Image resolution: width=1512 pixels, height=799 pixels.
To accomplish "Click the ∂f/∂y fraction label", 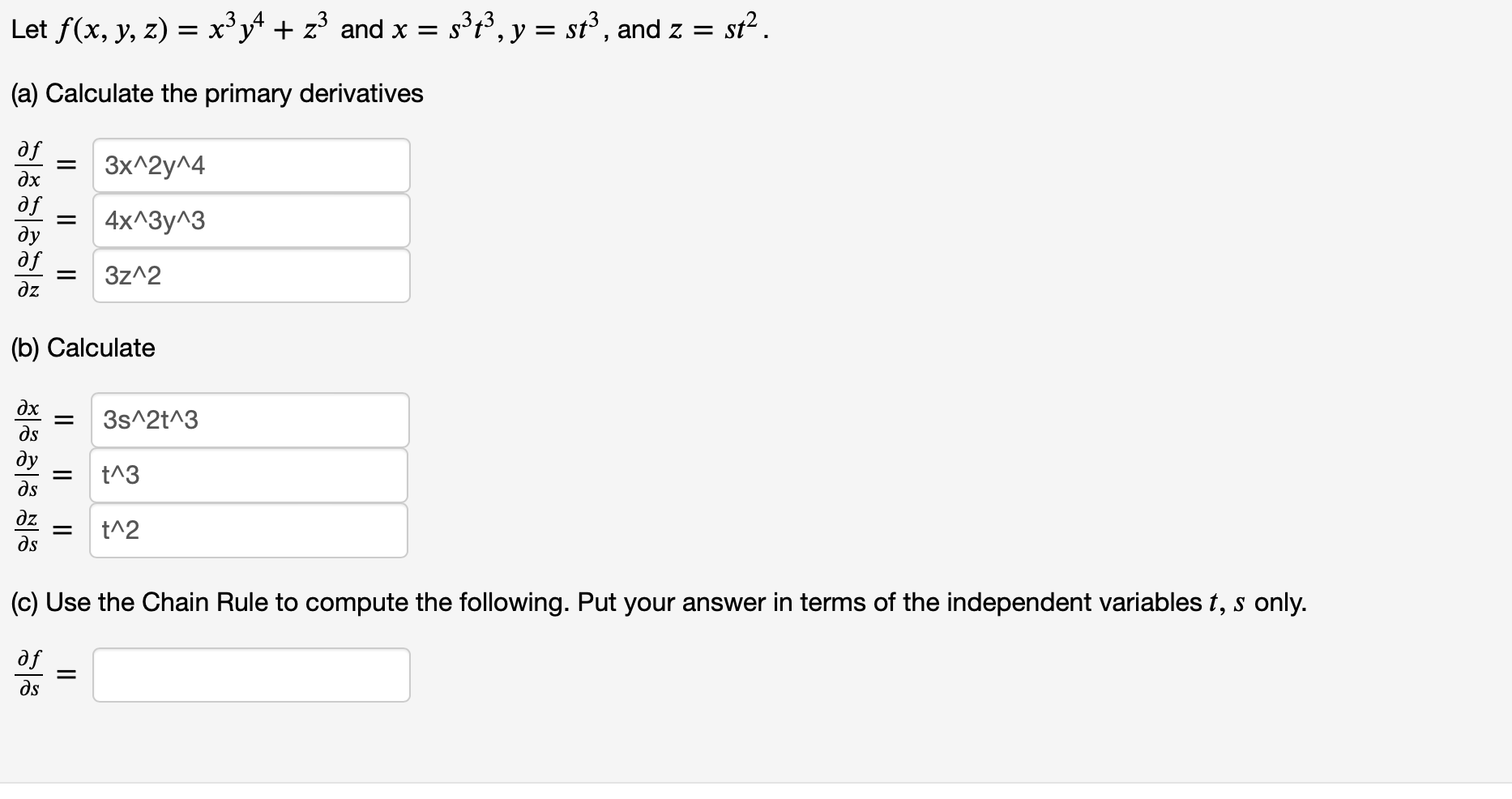I will (x=28, y=220).
